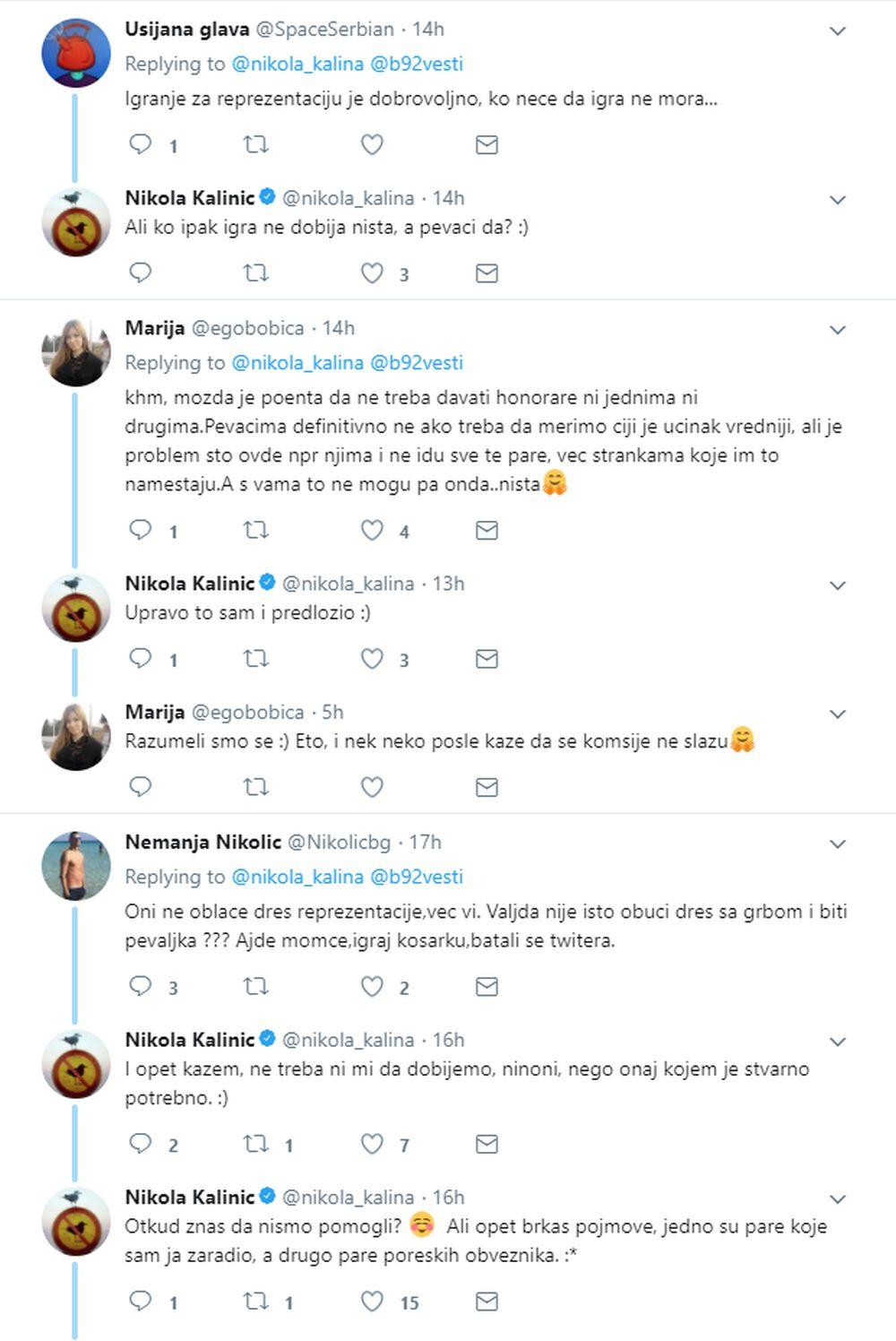Send Usijana glava's tweet via direct message
The width and height of the screenshot is (896, 1341).
click(x=487, y=144)
